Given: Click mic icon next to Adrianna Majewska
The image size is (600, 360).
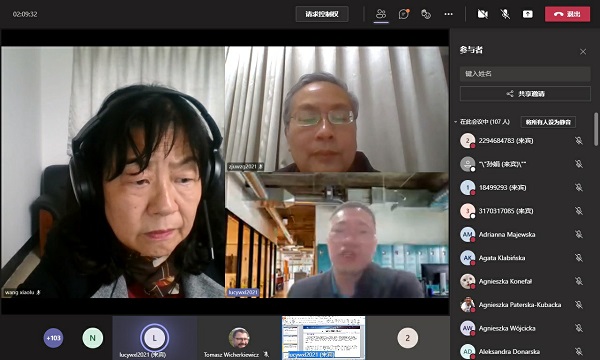Looking at the screenshot, I should (579, 234).
